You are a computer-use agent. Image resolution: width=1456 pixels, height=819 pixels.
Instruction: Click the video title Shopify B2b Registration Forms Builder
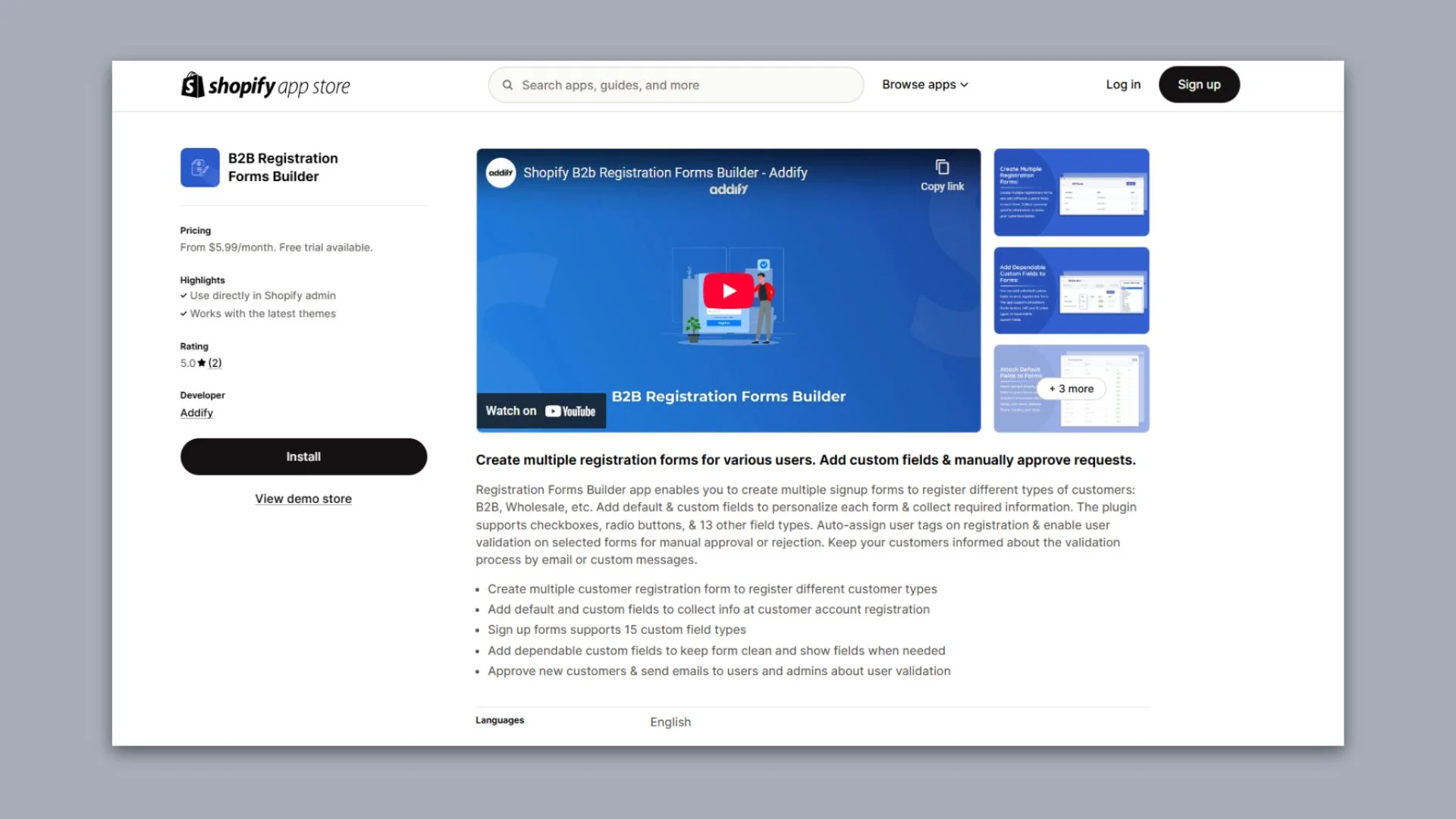coord(664,173)
